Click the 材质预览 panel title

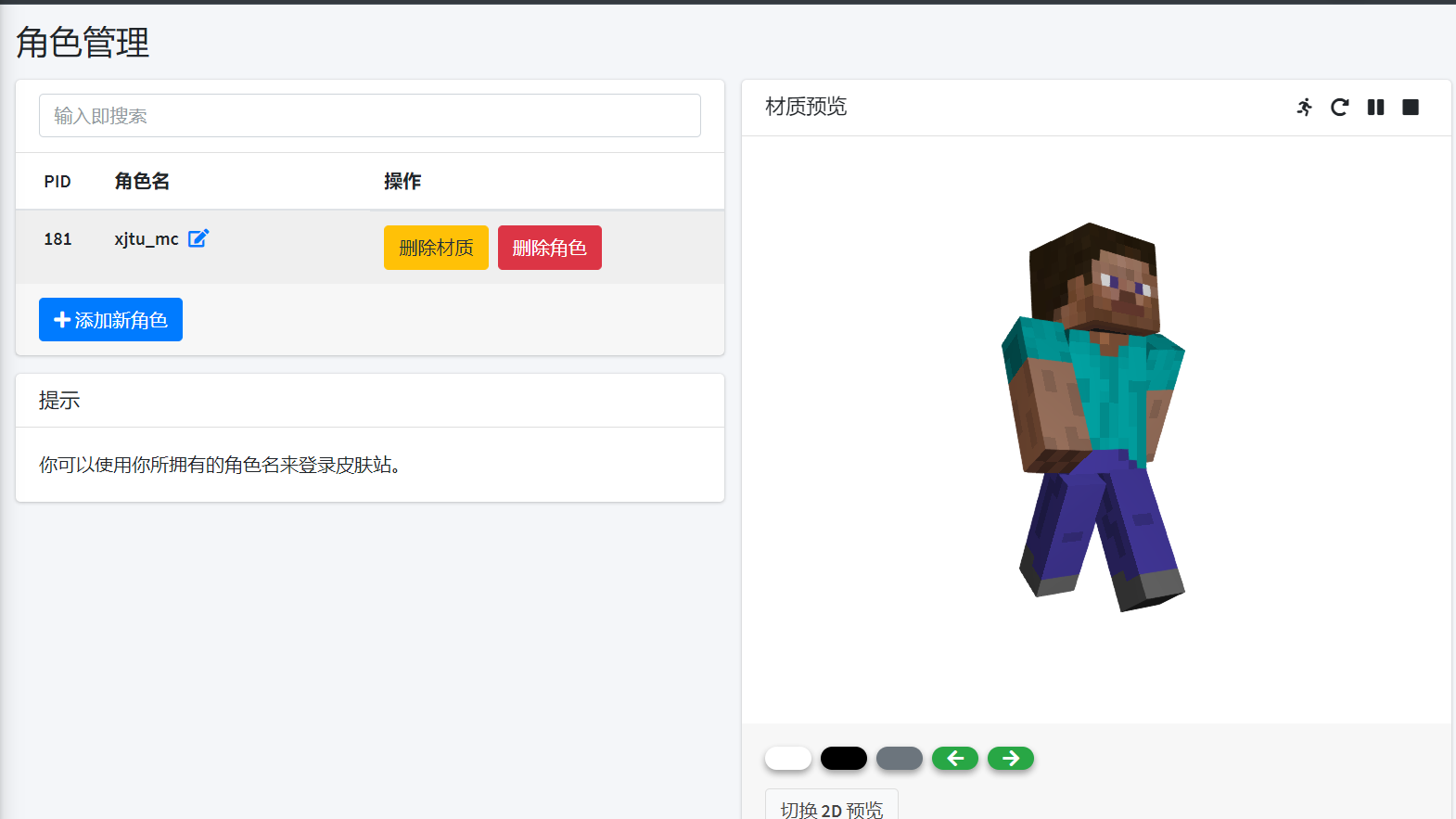point(806,107)
